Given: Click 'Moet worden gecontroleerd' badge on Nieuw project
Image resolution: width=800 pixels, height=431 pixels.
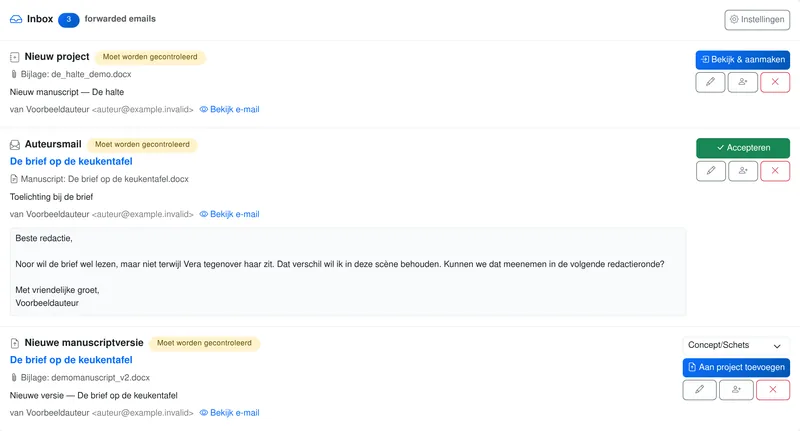Looking at the screenshot, I should [150, 57].
